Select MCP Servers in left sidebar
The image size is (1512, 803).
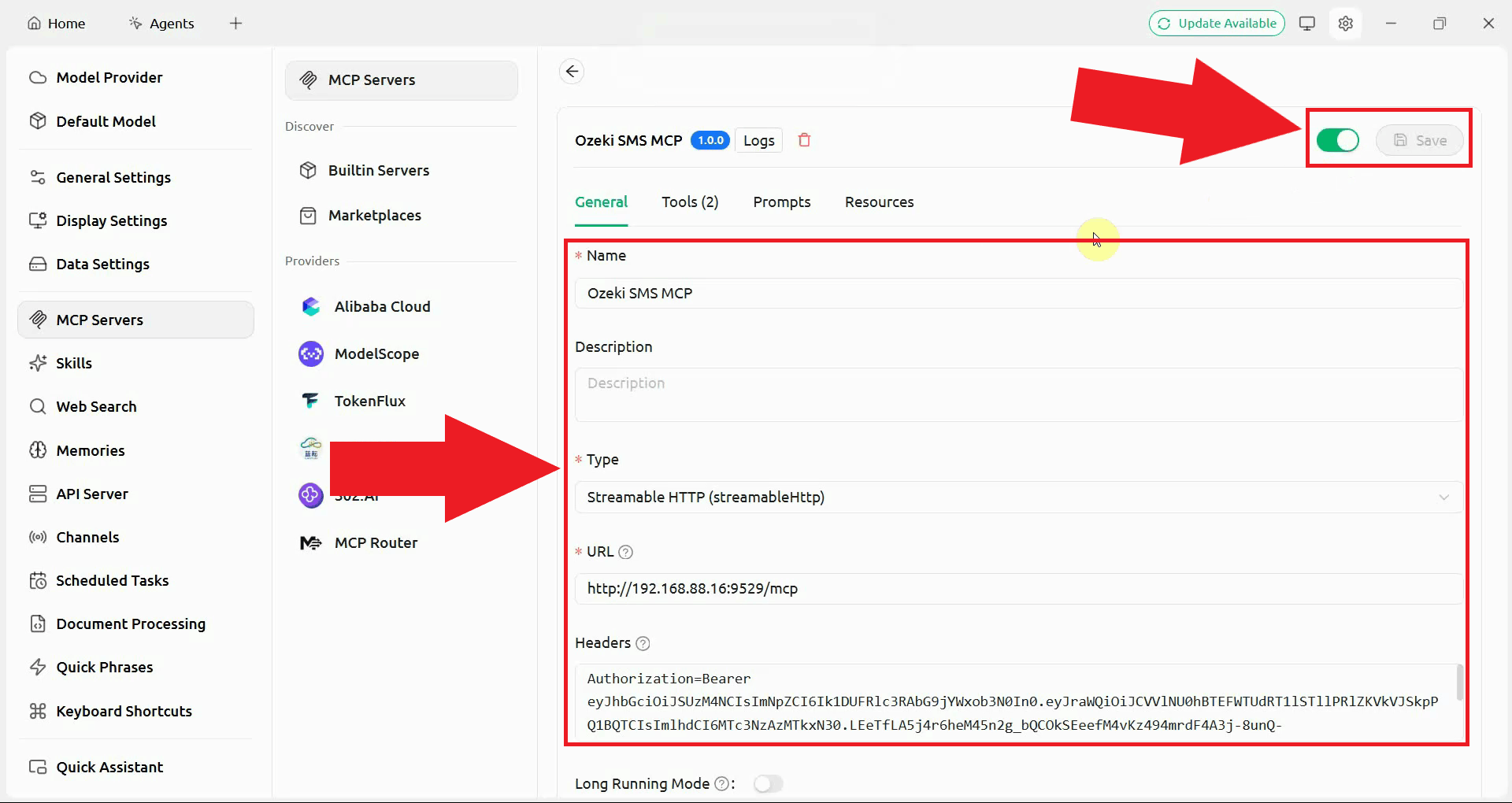135,320
